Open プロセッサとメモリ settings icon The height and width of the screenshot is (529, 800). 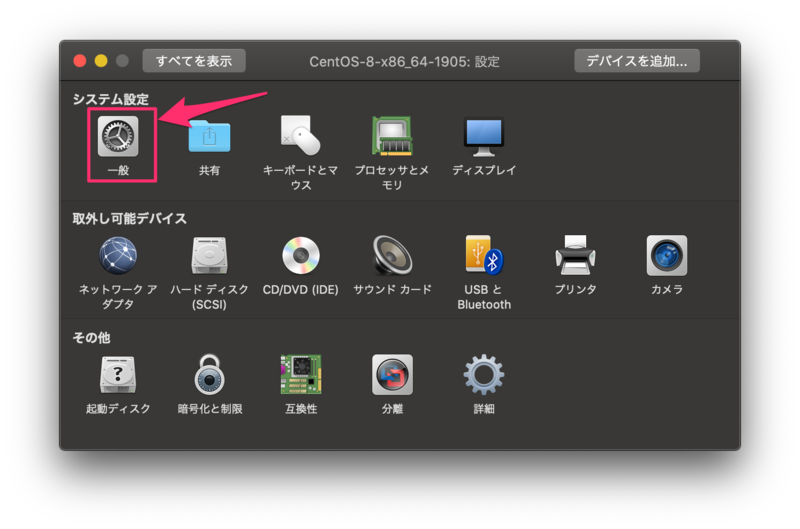(392, 136)
